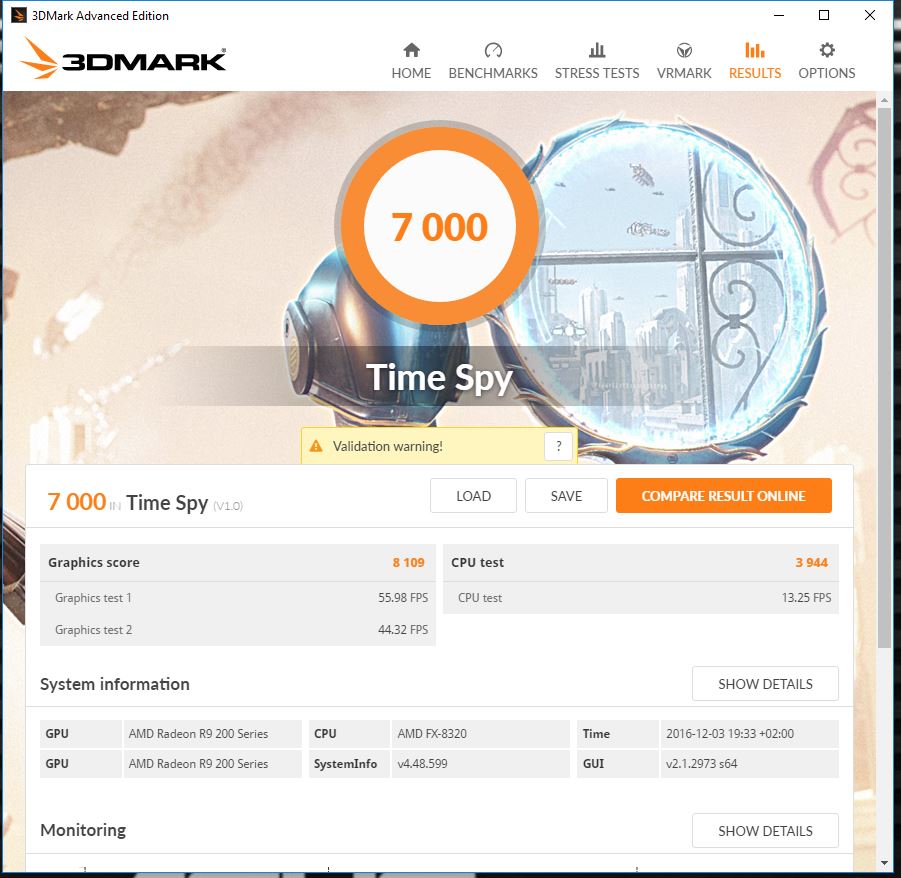Open the Options gear icon
This screenshot has width=901, height=878.
(827, 51)
